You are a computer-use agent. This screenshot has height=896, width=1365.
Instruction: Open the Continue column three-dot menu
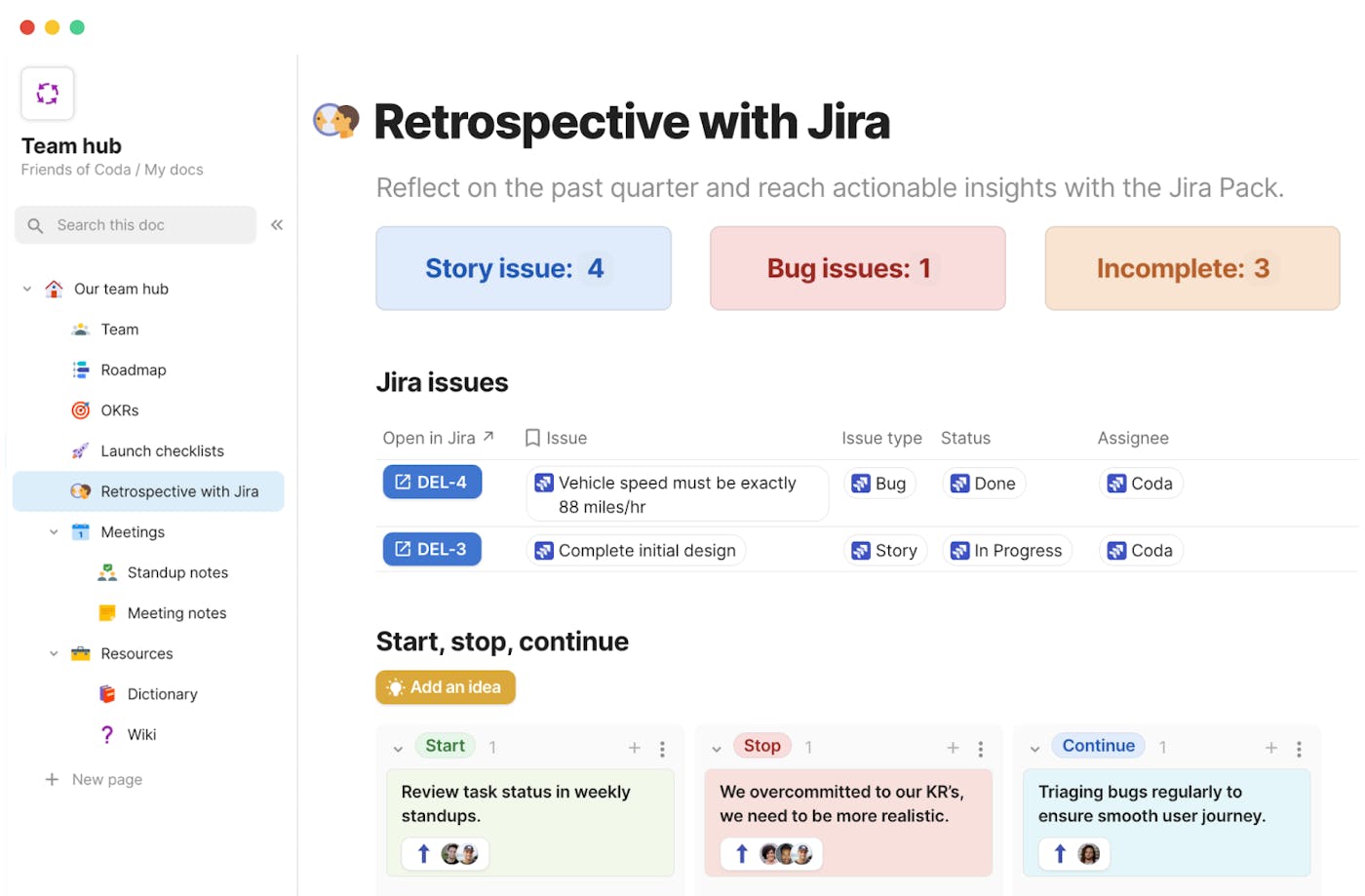pyautogui.click(x=1299, y=749)
